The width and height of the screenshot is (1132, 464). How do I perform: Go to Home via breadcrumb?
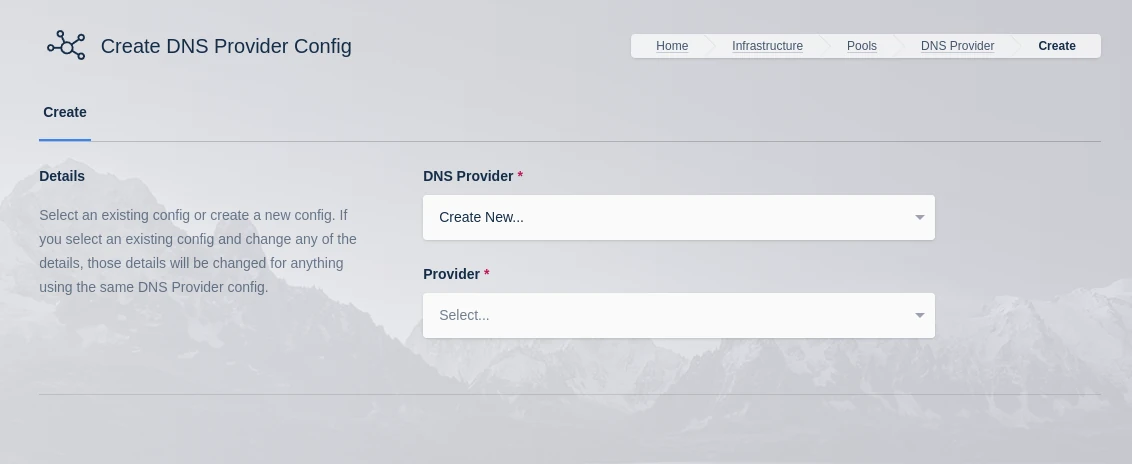click(672, 46)
